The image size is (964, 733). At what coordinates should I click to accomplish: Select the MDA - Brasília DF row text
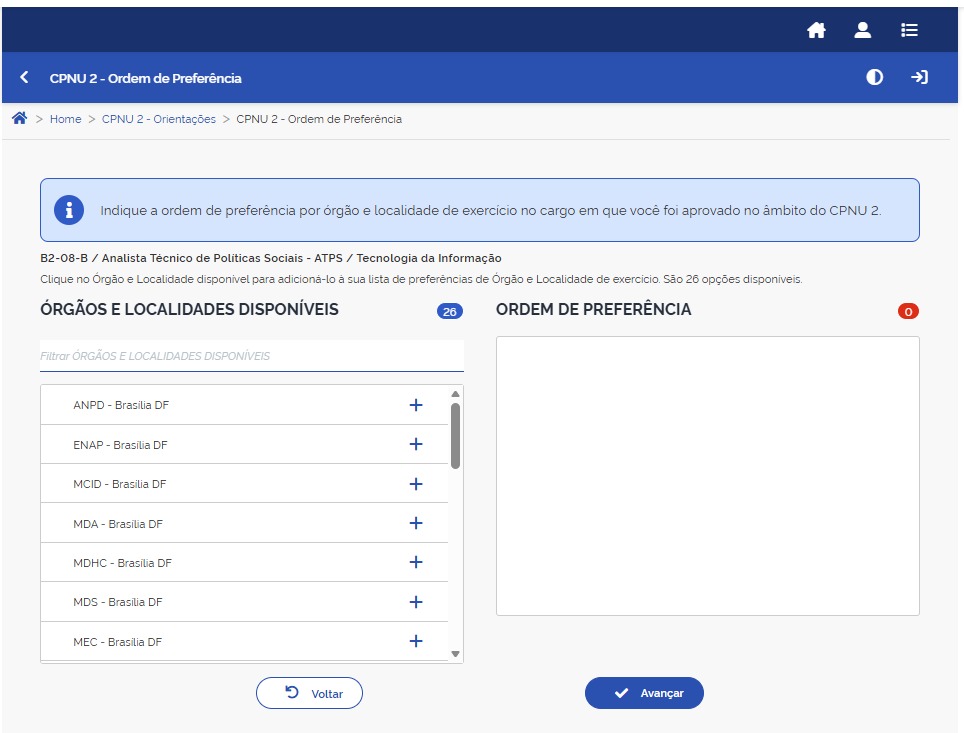click(x=117, y=525)
